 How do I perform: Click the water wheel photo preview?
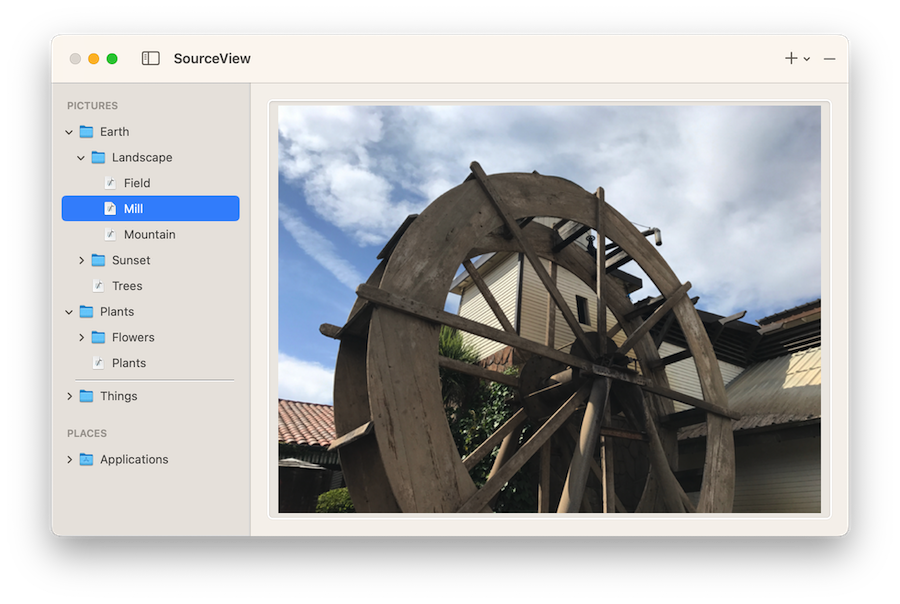pos(549,310)
